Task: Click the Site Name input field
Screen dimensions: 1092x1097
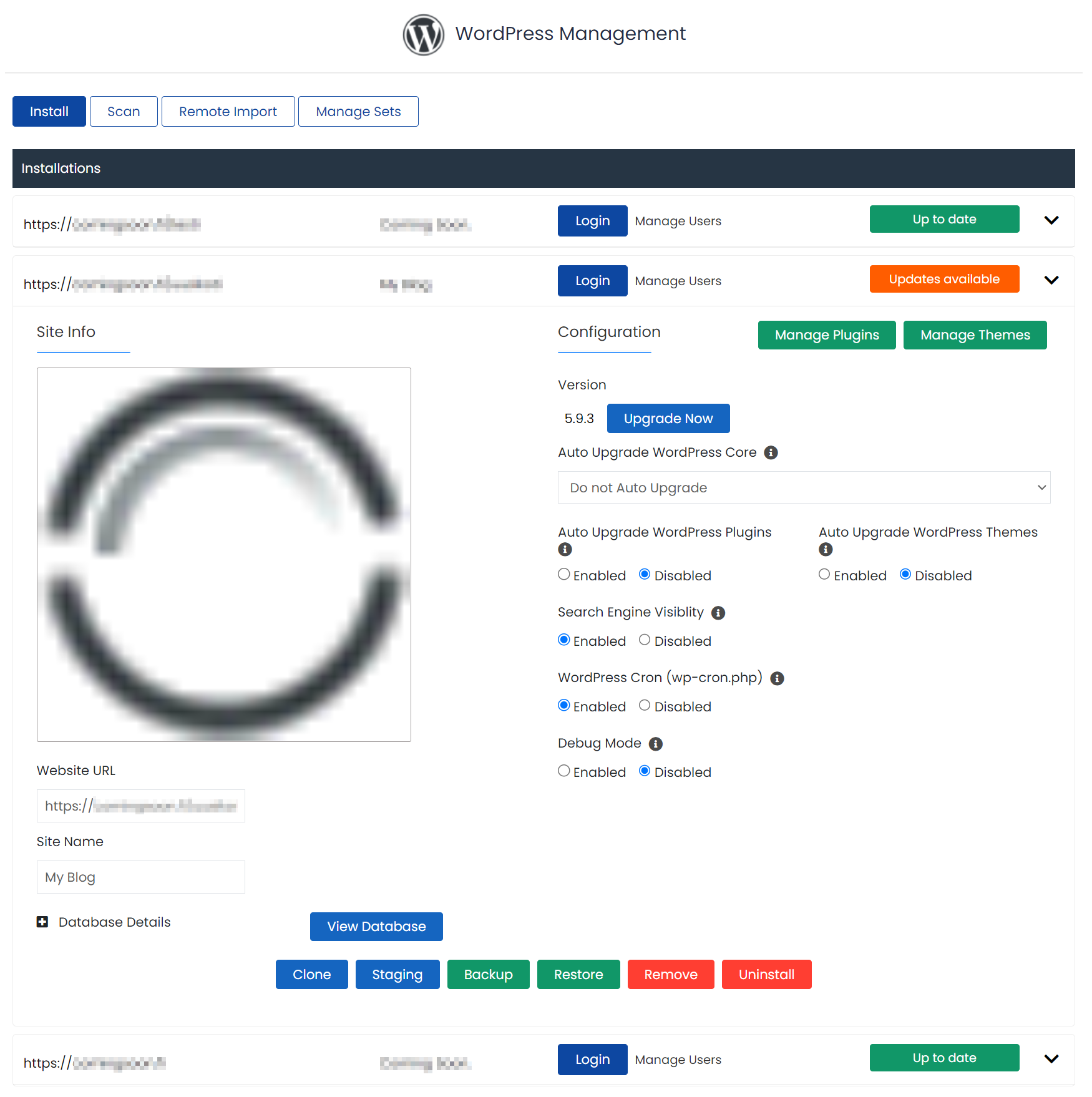Action: coord(140,877)
